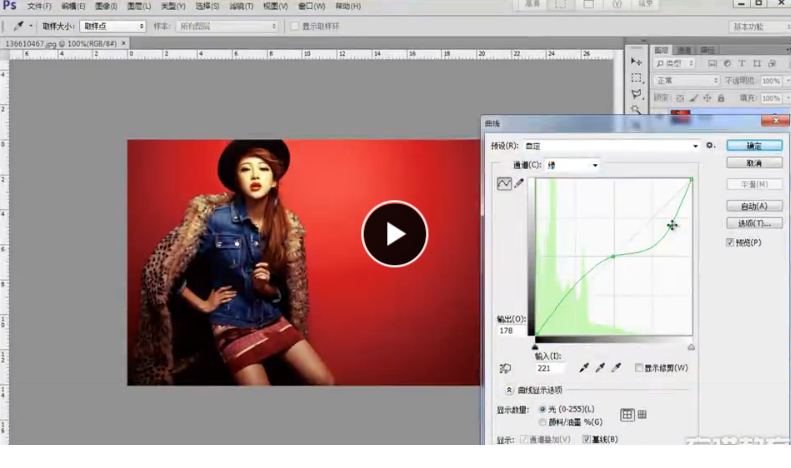Toggle the 预览(P) preview checkbox
The height and width of the screenshot is (468, 791).
[730, 243]
